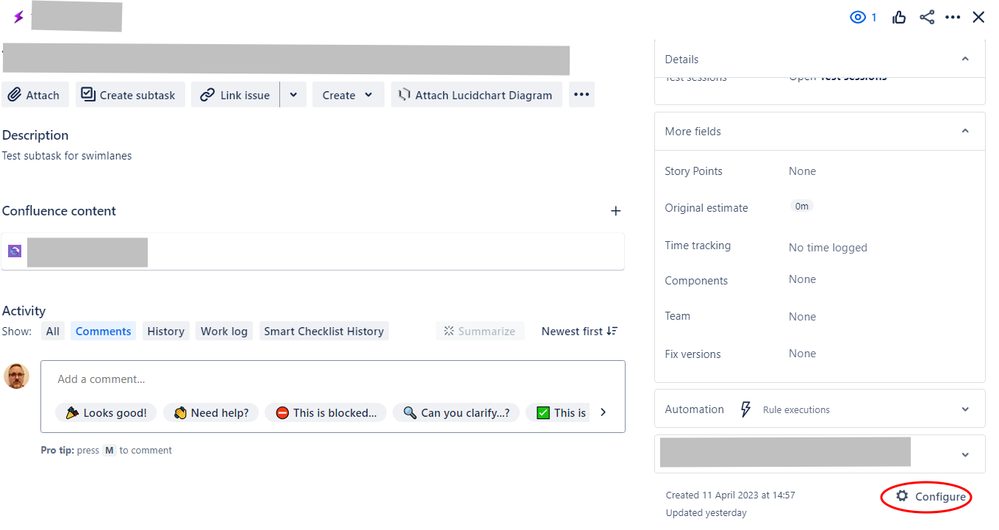Edit the Team value None

pos(802,317)
